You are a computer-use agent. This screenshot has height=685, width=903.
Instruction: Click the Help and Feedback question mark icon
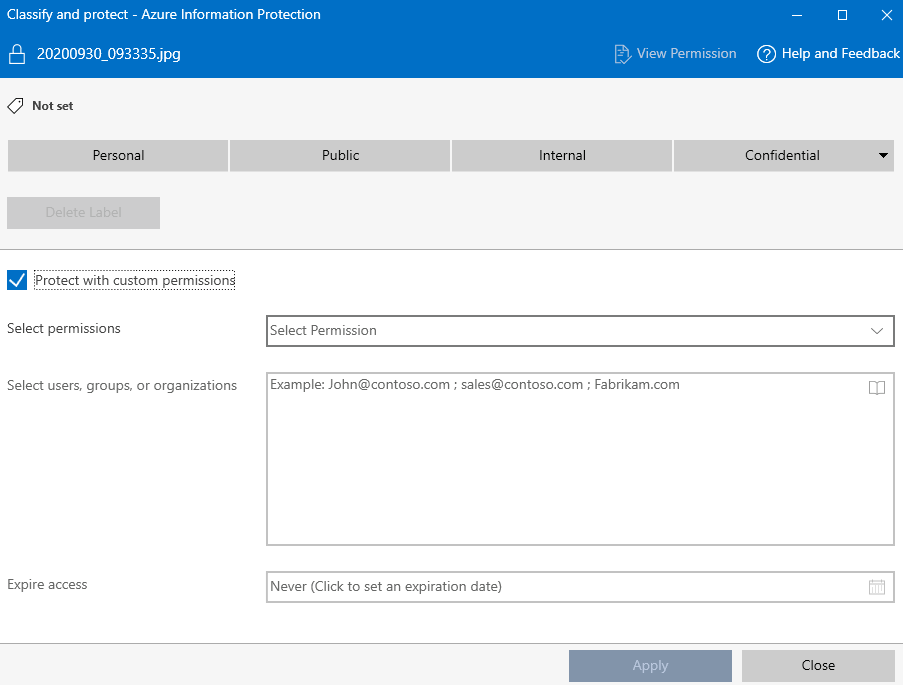(x=766, y=54)
